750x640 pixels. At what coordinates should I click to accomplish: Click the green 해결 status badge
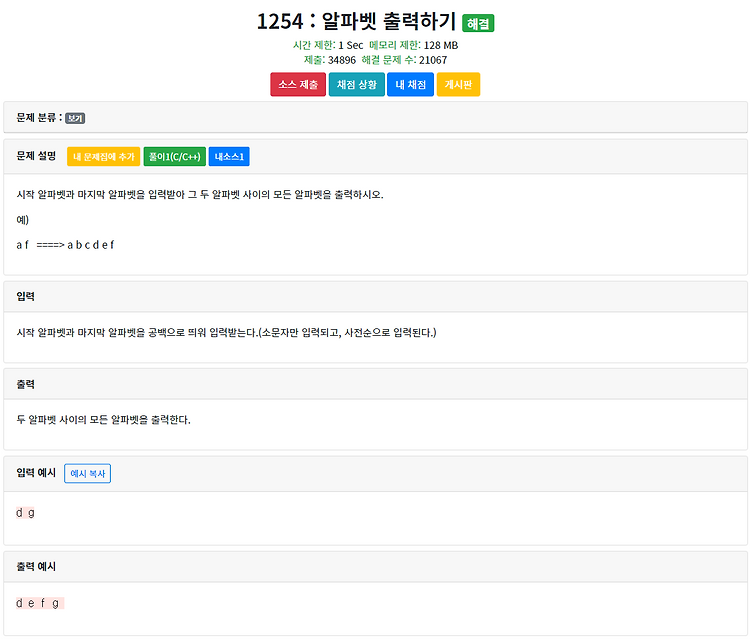pyautogui.click(x=478, y=23)
